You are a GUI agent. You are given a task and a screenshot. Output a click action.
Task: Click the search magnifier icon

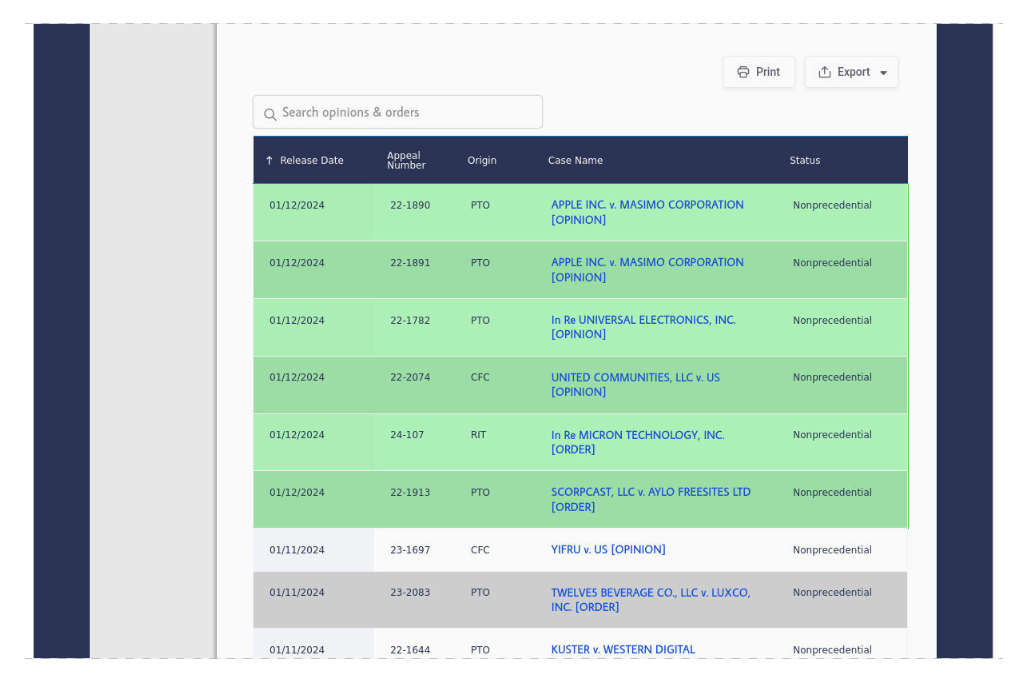pos(270,114)
